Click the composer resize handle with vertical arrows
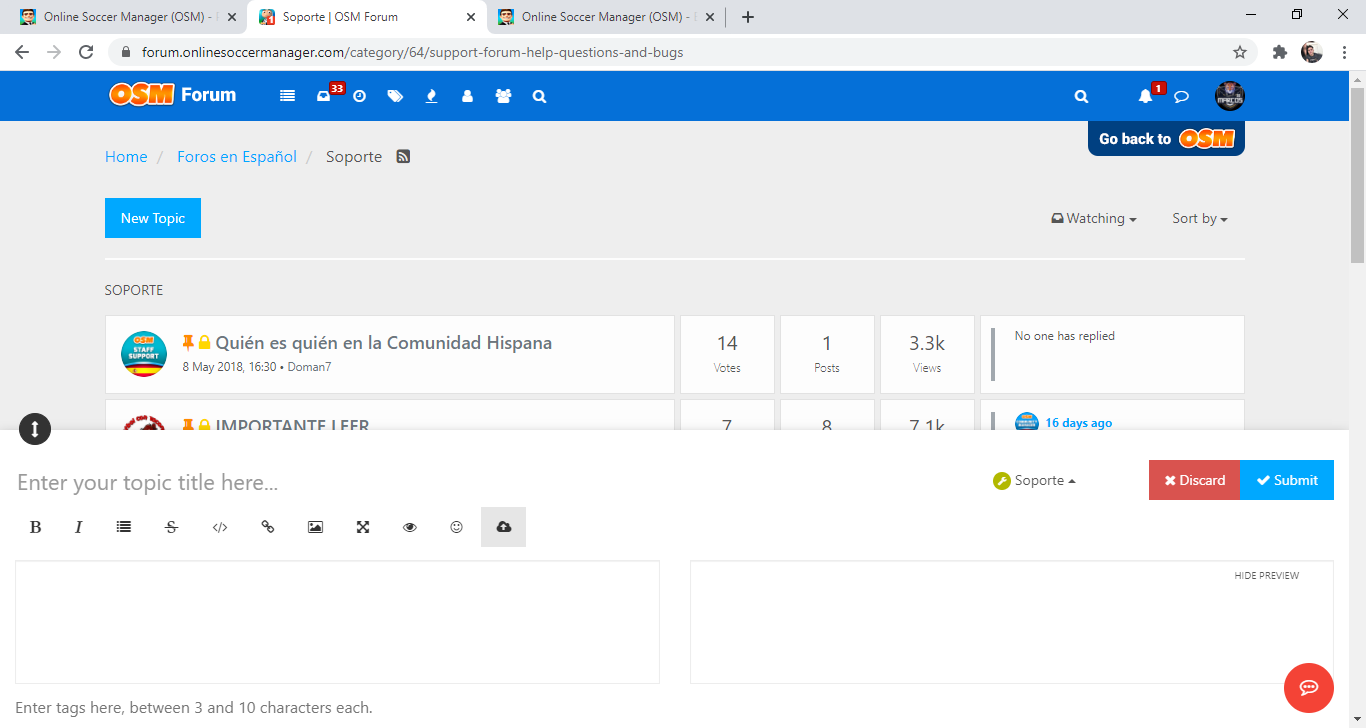The width and height of the screenshot is (1366, 728). tap(35, 429)
